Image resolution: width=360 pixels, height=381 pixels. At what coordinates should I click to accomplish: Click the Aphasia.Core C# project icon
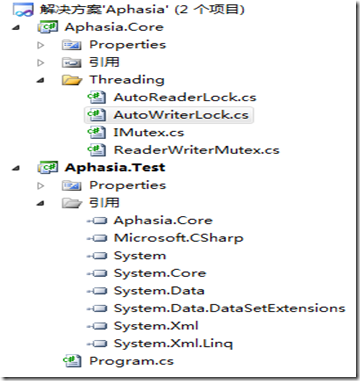point(48,27)
